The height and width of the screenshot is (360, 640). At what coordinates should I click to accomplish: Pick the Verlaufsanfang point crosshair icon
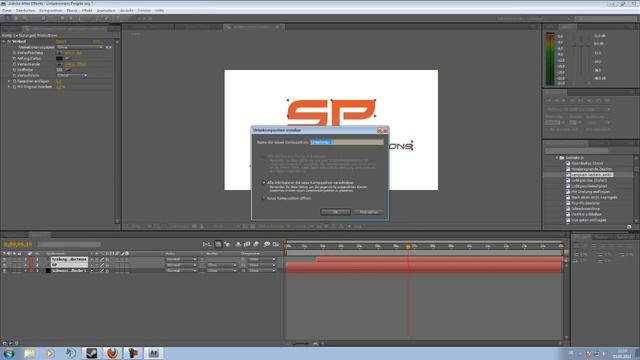point(60,53)
